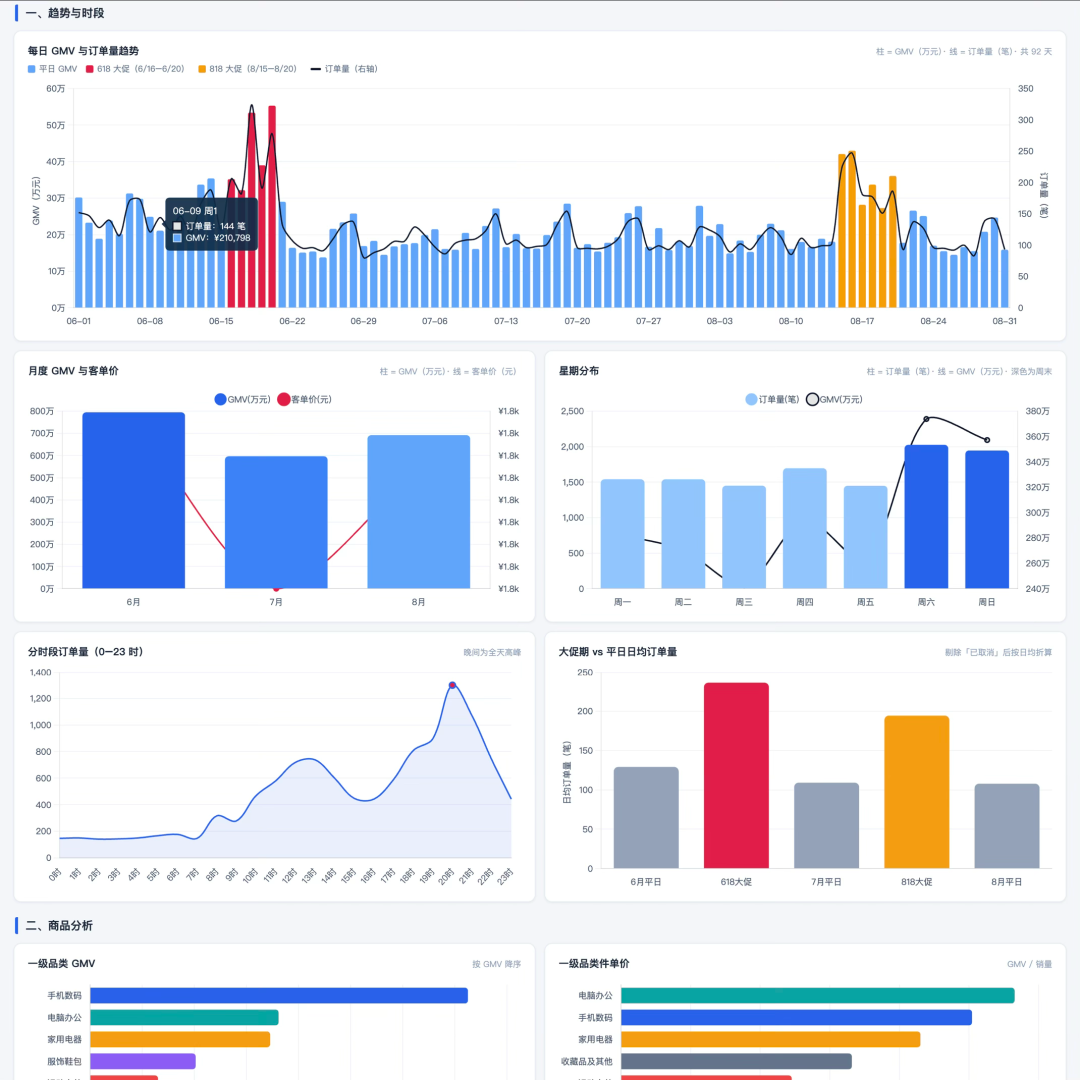Select the 8月 bar in the monthly GMV chart
The height and width of the screenshot is (1080, 1080).
[419, 512]
